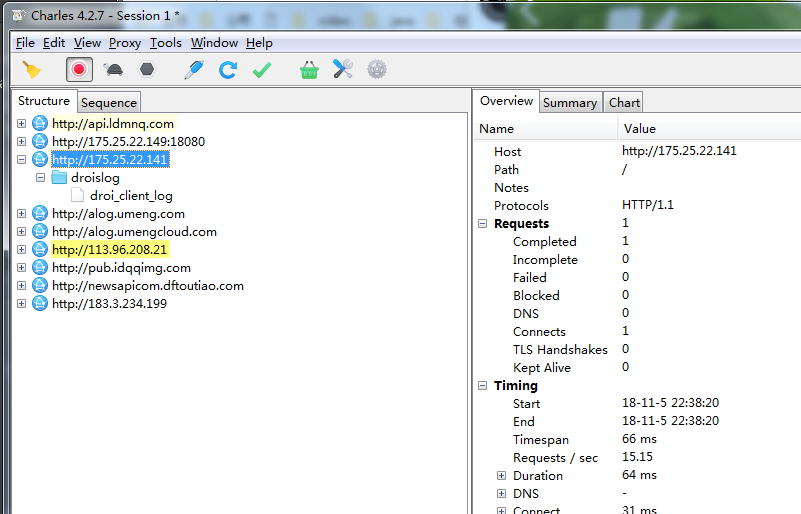The image size is (801, 514).
Task: Click the Compose pen icon
Action: (x=194, y=69)
